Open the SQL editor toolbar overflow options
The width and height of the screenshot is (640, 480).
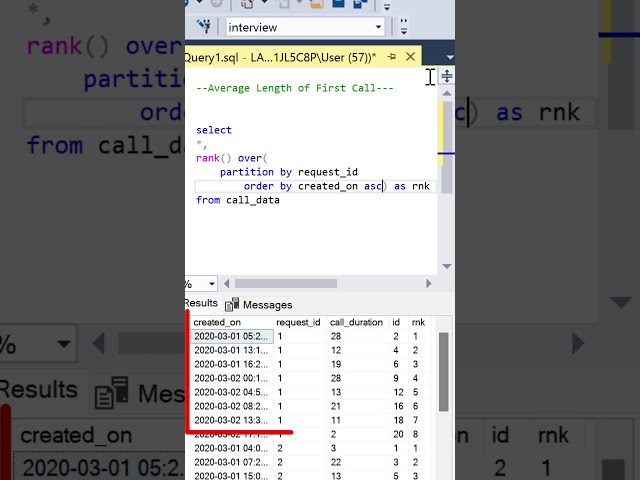tap(404, 27)
